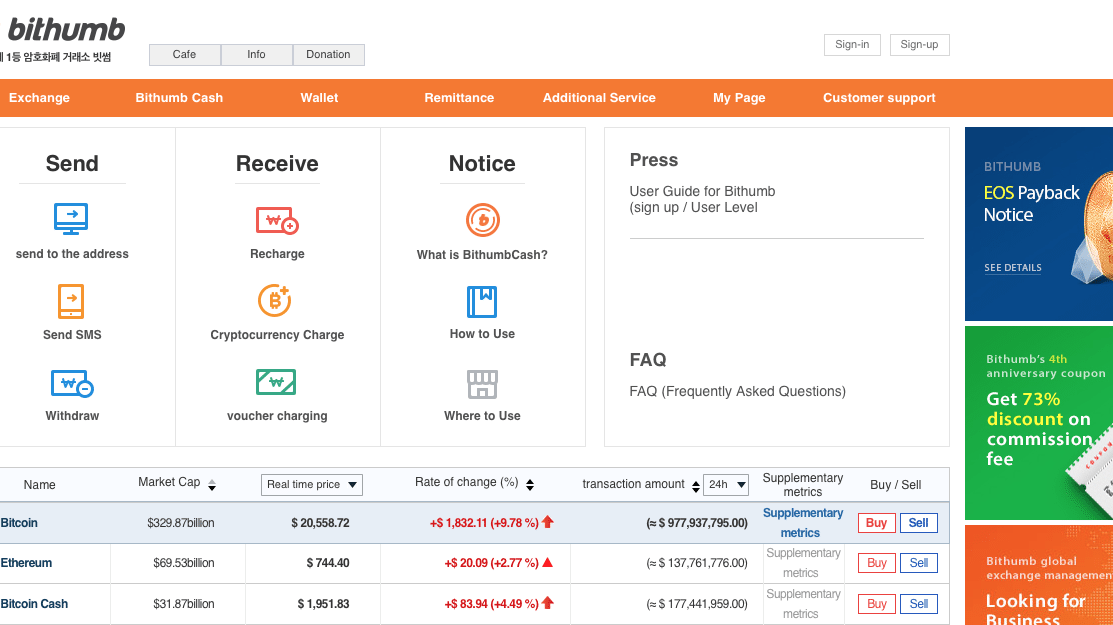Viewport: 1113px width, 625px height.
Task: Open the Bitcoin coin name link
Action: [19, 523]
